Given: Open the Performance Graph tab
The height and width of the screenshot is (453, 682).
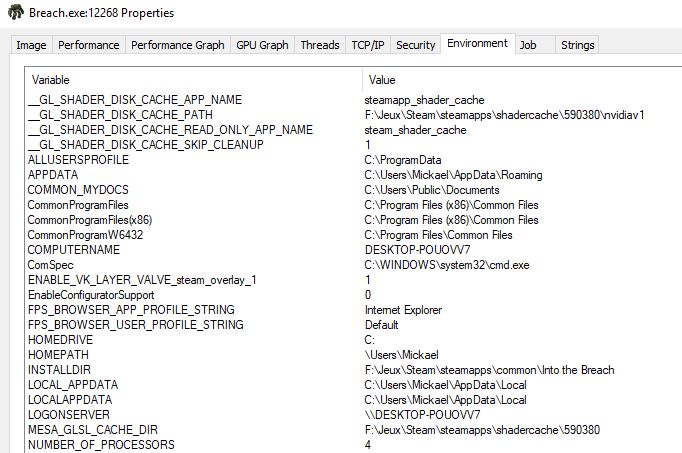Looking at the screenshot, I should [x=178, y=45].
